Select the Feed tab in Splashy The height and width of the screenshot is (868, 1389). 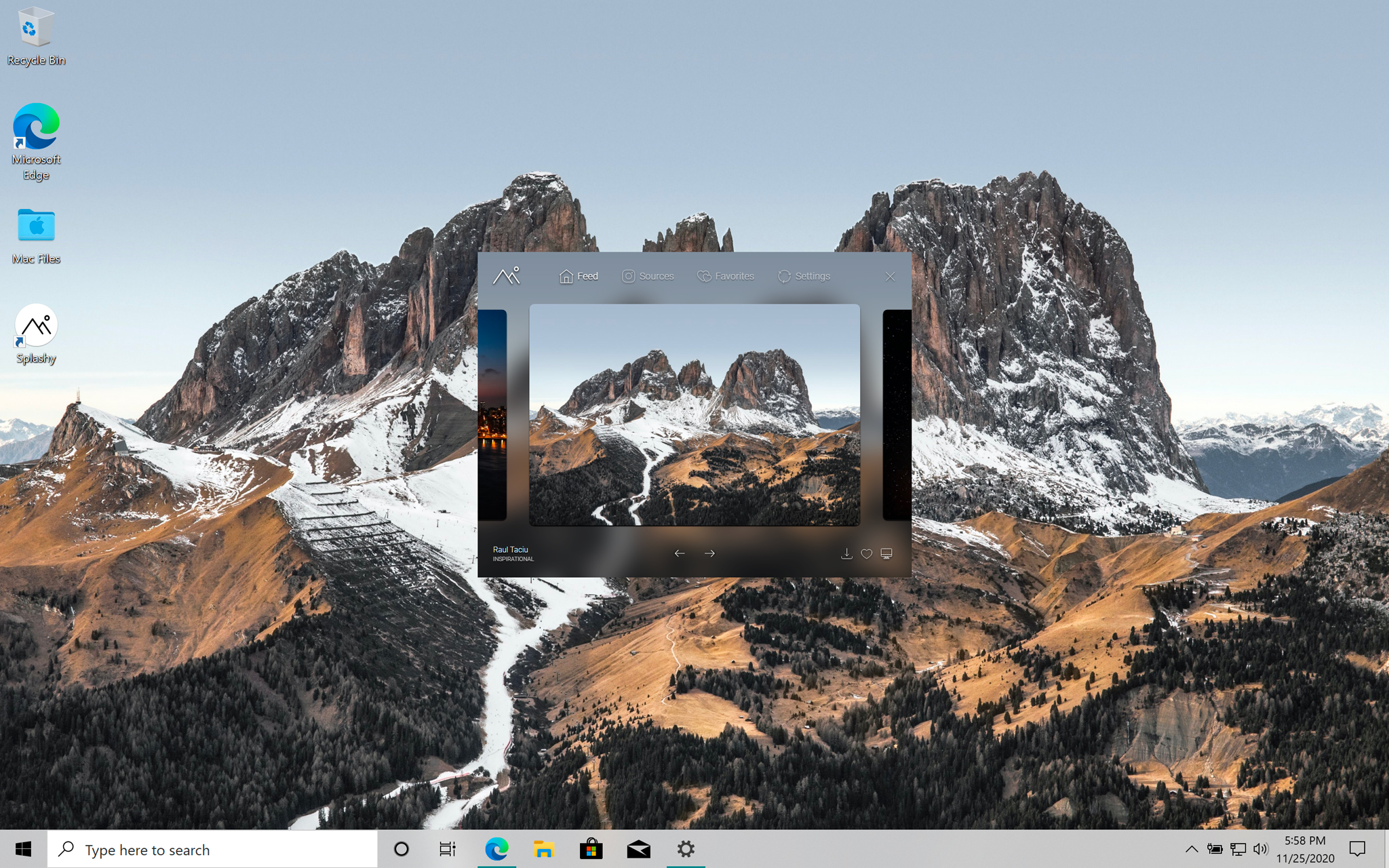(578, 276)
